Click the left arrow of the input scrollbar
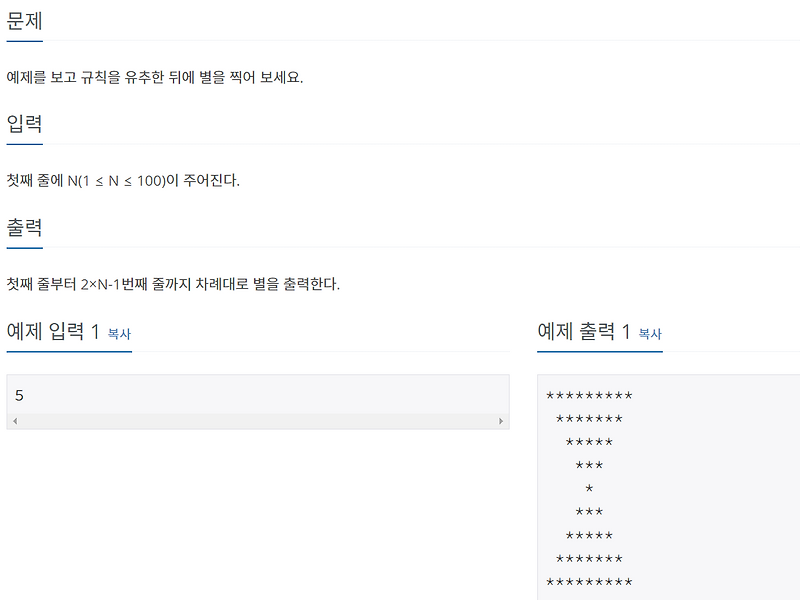800x600 pixels. pyautogui.click(x=14, y=421)
